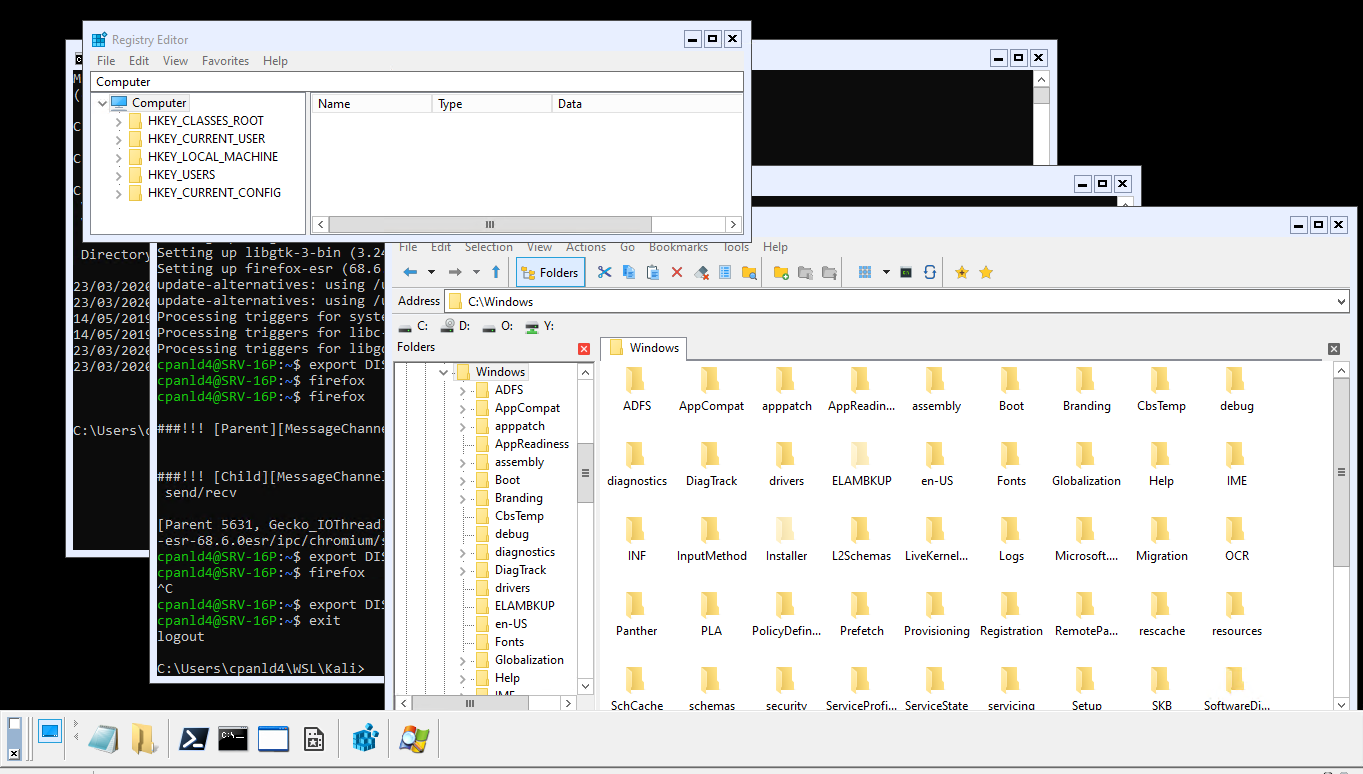Image resolution: width=1363 pixels, height=774 pixels.
Task: Expand HKEY_LOCAL_MACHINE registry key
Action: tap(119, 157)
